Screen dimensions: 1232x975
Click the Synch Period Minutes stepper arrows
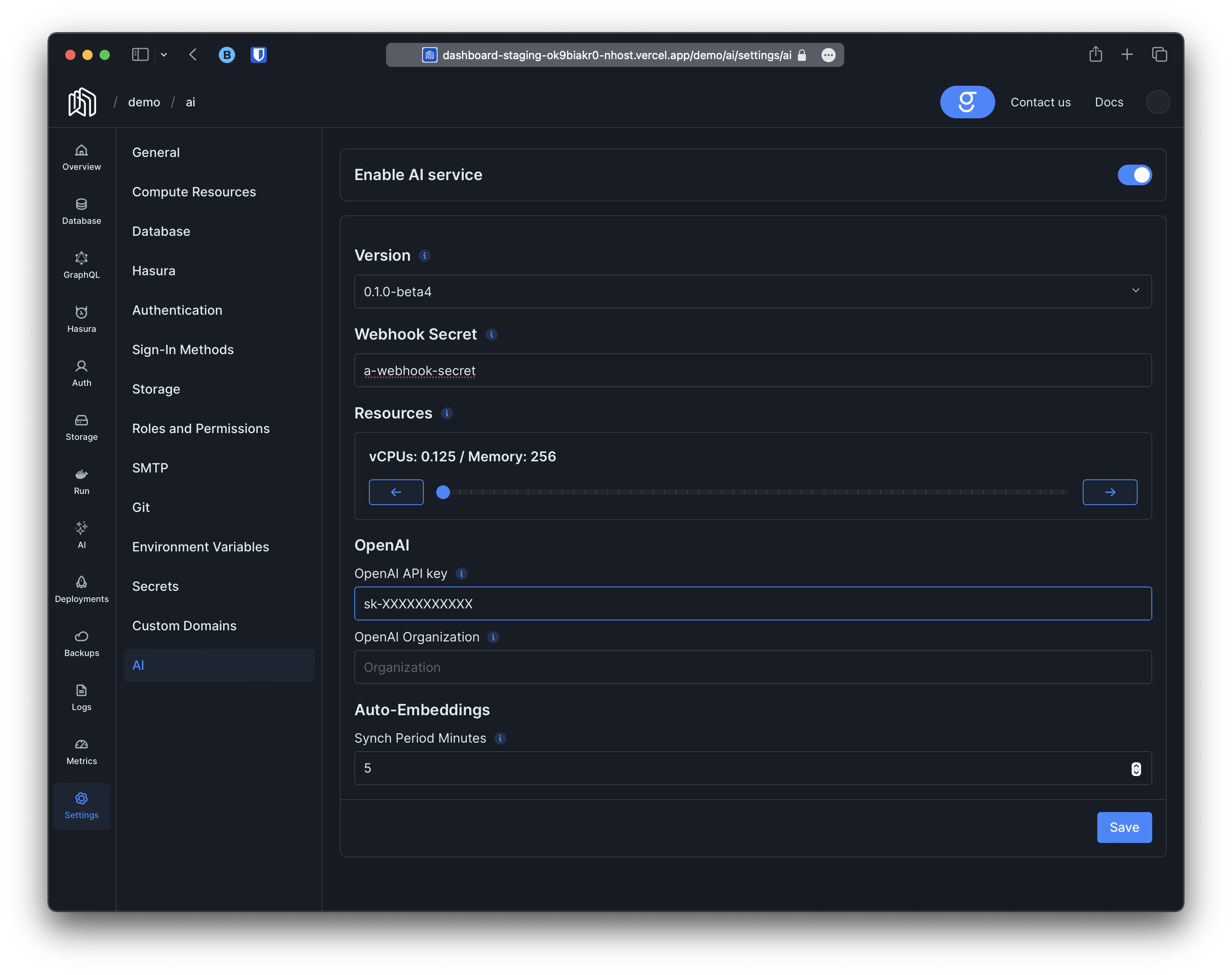(x=1136, y=768)
